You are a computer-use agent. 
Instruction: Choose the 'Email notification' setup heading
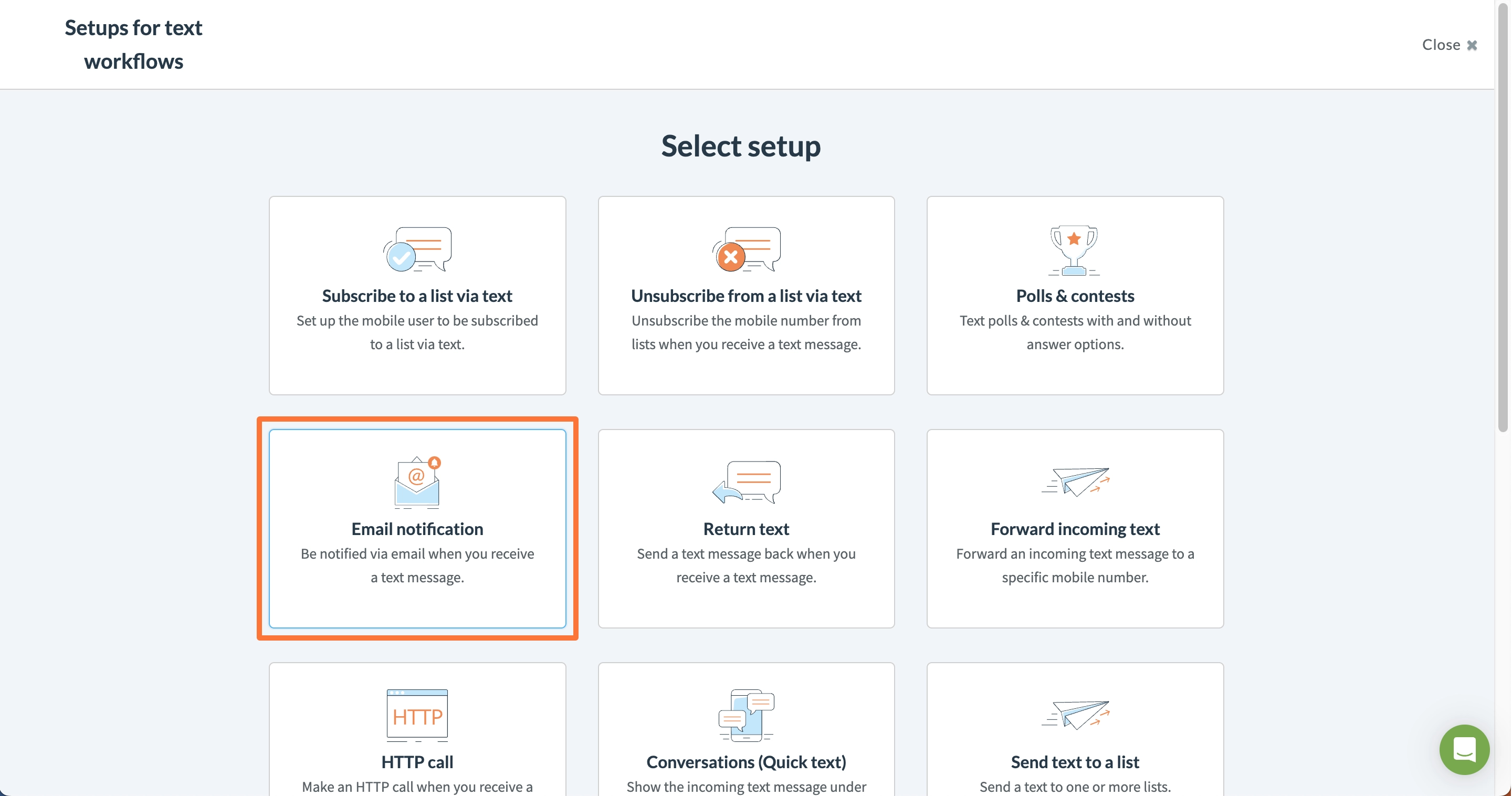tap(417, 529)
